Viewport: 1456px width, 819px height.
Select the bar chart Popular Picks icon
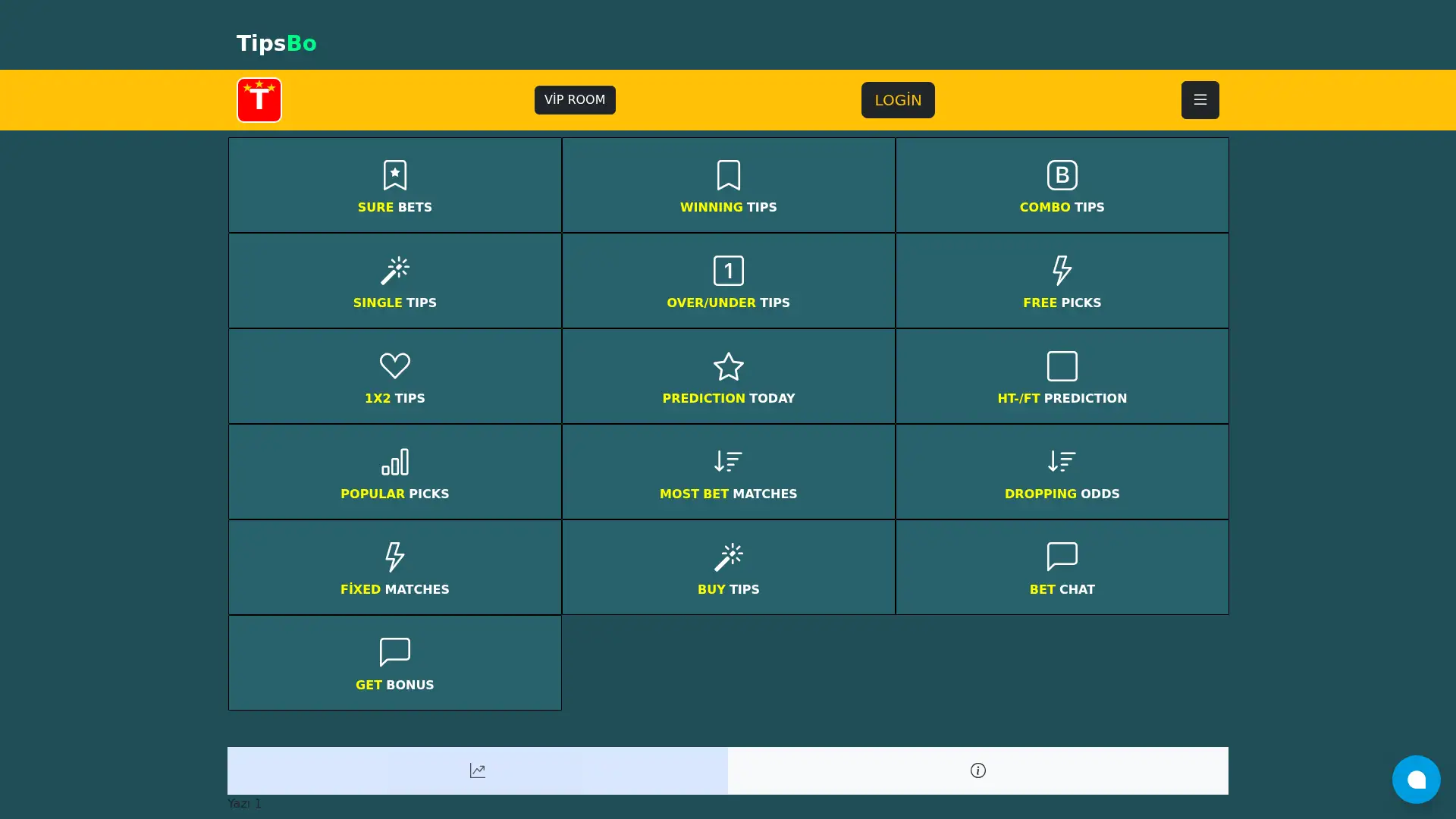click(394, 462)
